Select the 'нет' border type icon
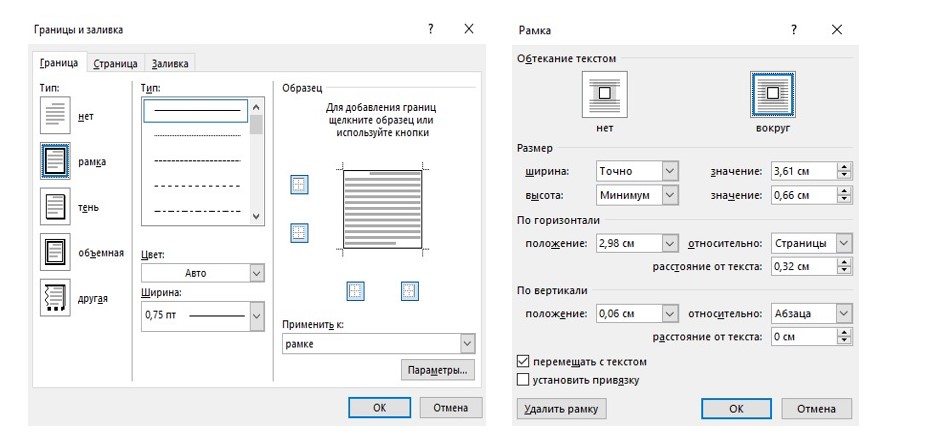Image resolution: width=950 pixels, height=440 pixels. (55, 116)
